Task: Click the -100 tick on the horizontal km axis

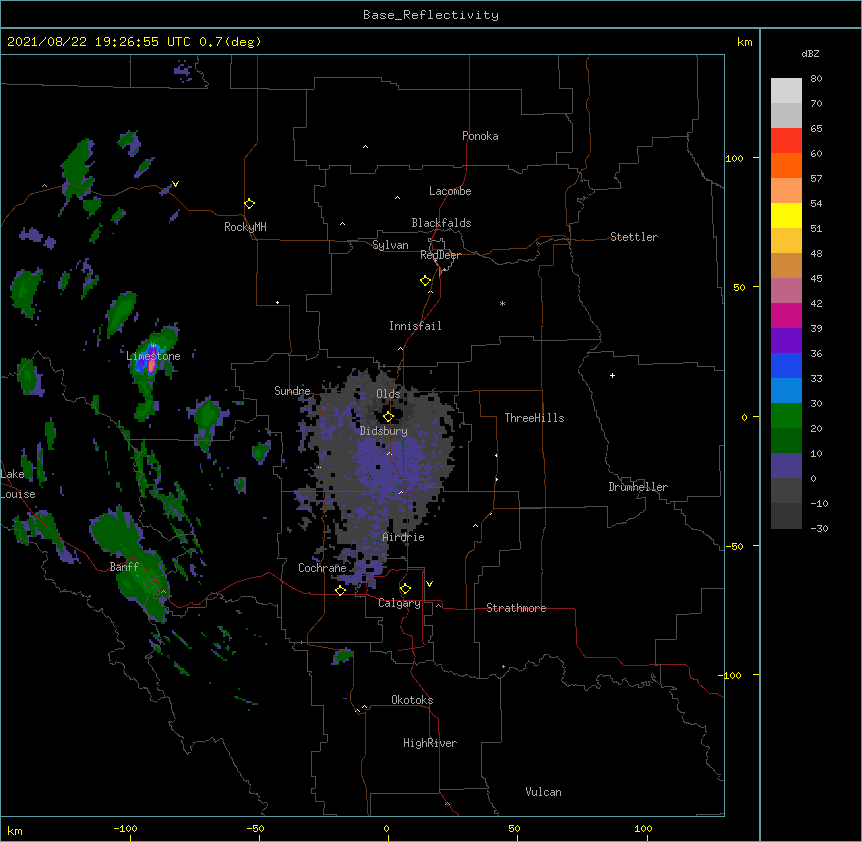Action: click(126, 828)
